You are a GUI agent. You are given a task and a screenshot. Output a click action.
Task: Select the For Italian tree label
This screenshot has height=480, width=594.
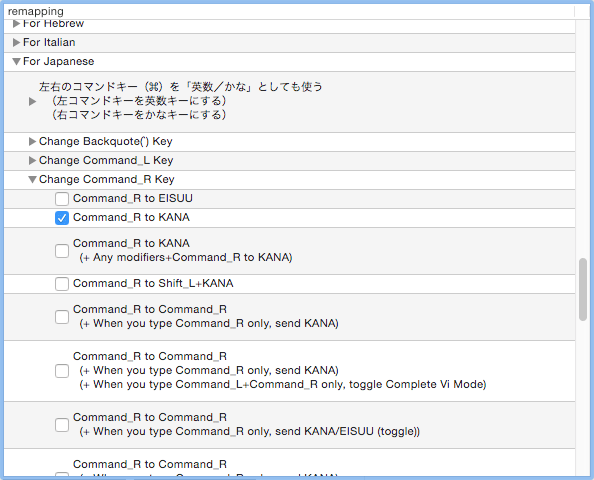tap(49, 42)
